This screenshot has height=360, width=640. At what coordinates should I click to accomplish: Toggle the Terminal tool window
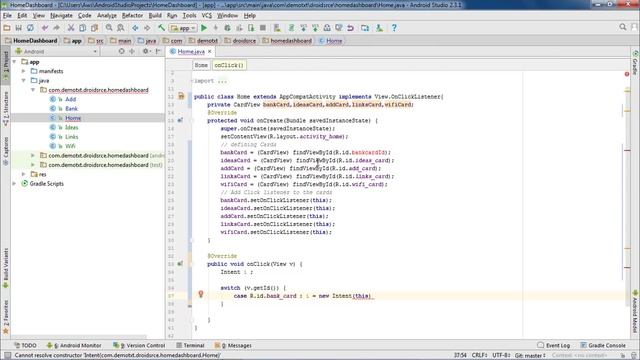click(x=190, y=345)
